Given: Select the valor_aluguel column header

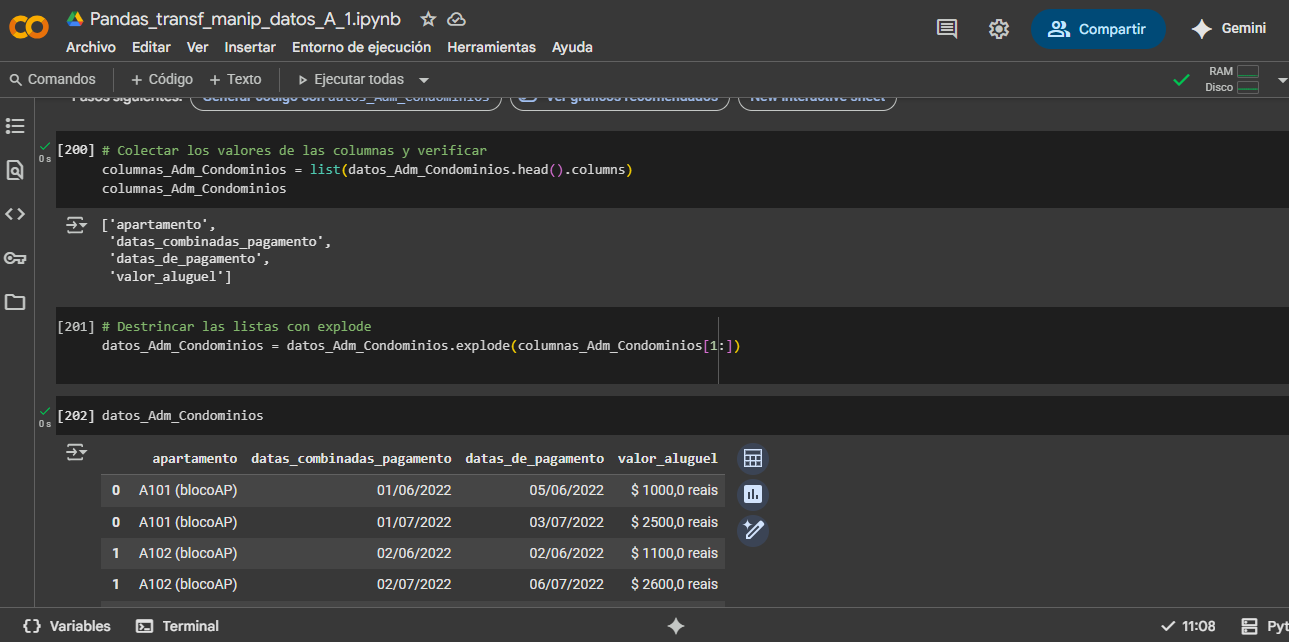Looking at the screenshot, I should [668, 459].
